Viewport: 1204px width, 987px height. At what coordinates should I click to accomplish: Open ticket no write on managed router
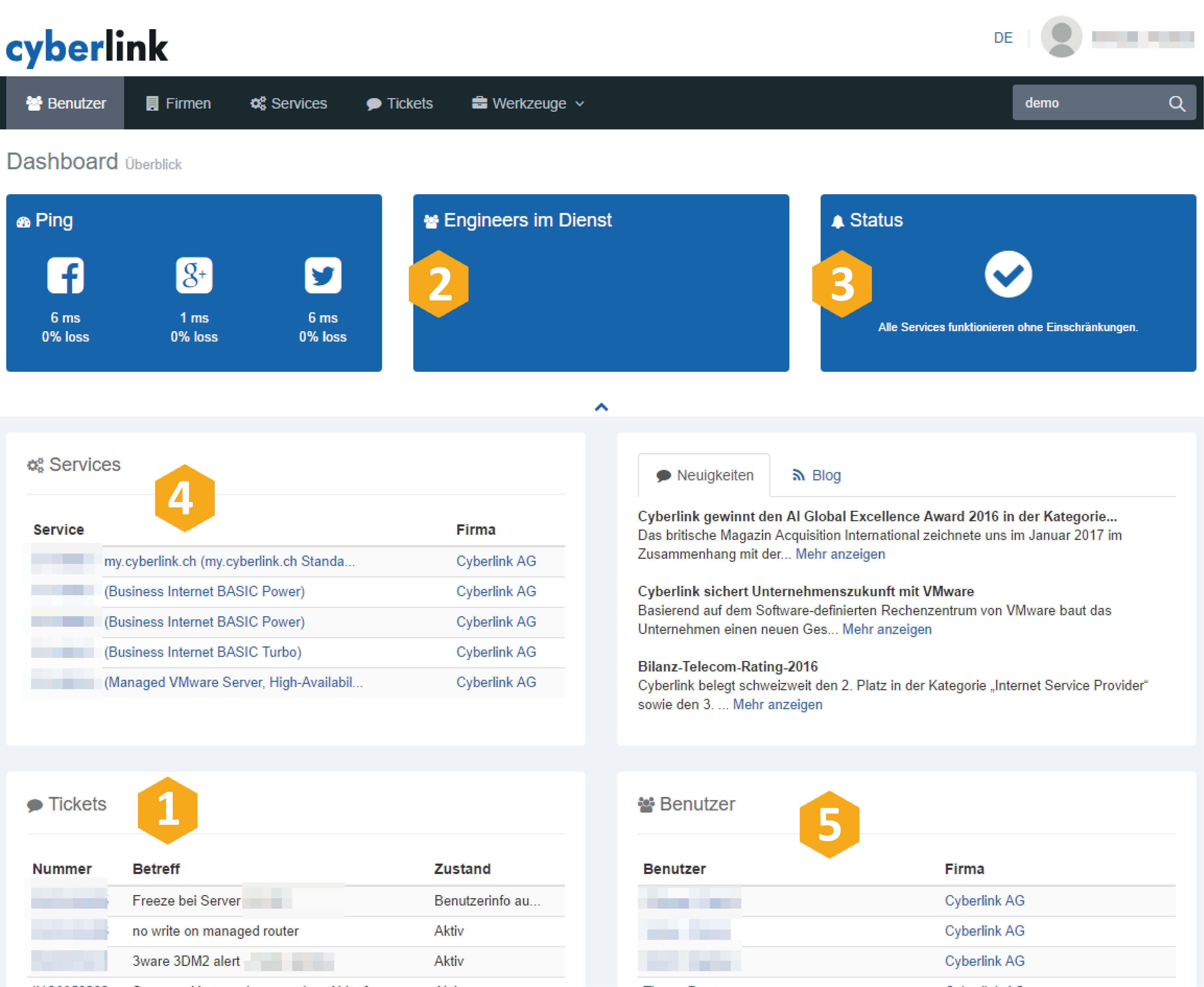[216, 931]
